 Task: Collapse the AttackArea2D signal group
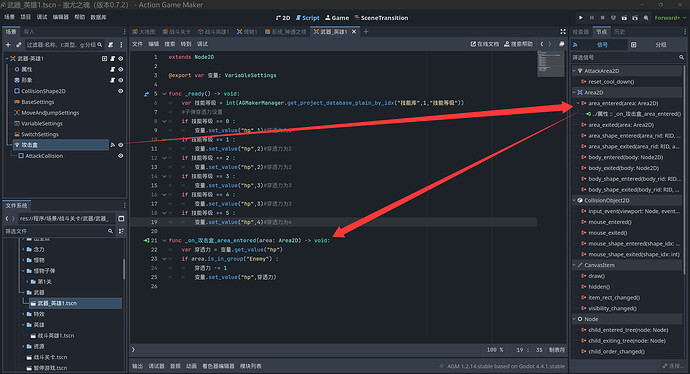(574, 71)
